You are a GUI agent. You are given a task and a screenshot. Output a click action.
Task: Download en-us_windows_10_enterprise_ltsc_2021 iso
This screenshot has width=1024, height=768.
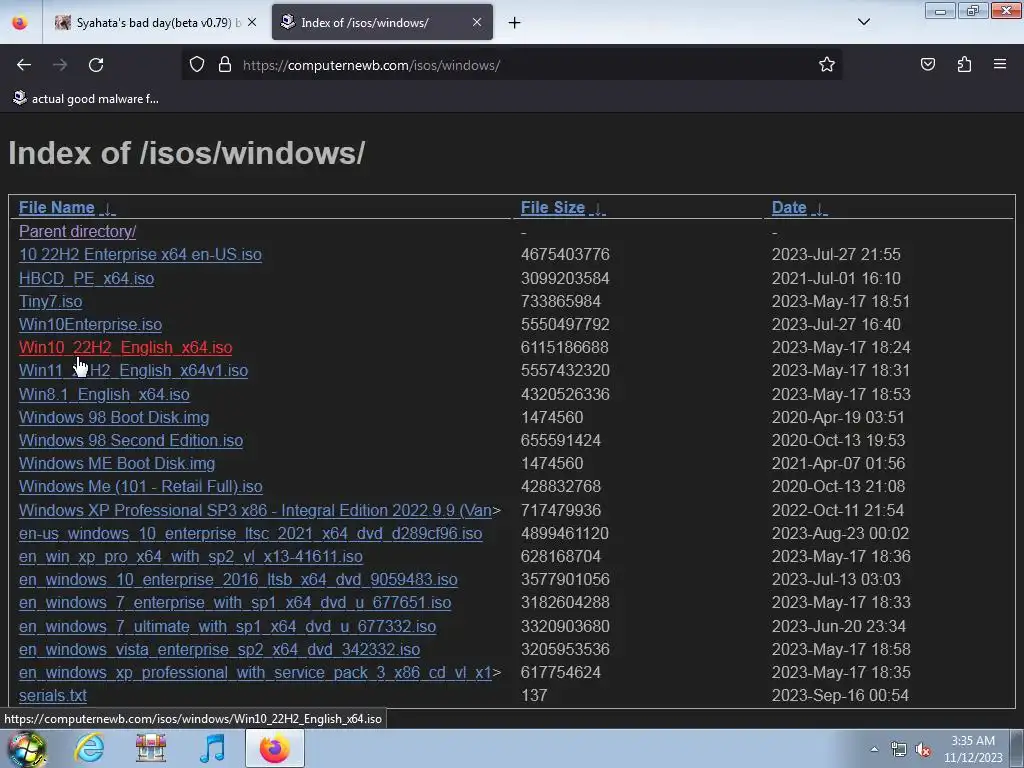pyautogui.click(x=251, y=534)
